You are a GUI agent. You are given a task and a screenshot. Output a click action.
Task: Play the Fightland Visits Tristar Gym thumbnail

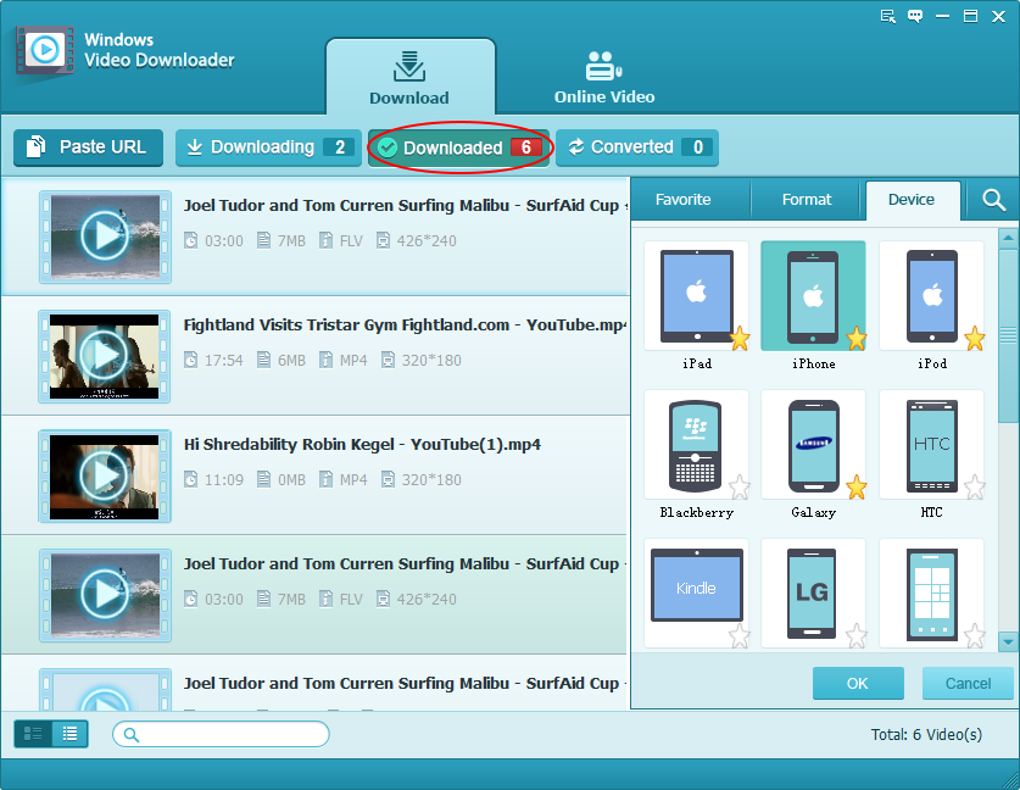click(x=105, y=356)
